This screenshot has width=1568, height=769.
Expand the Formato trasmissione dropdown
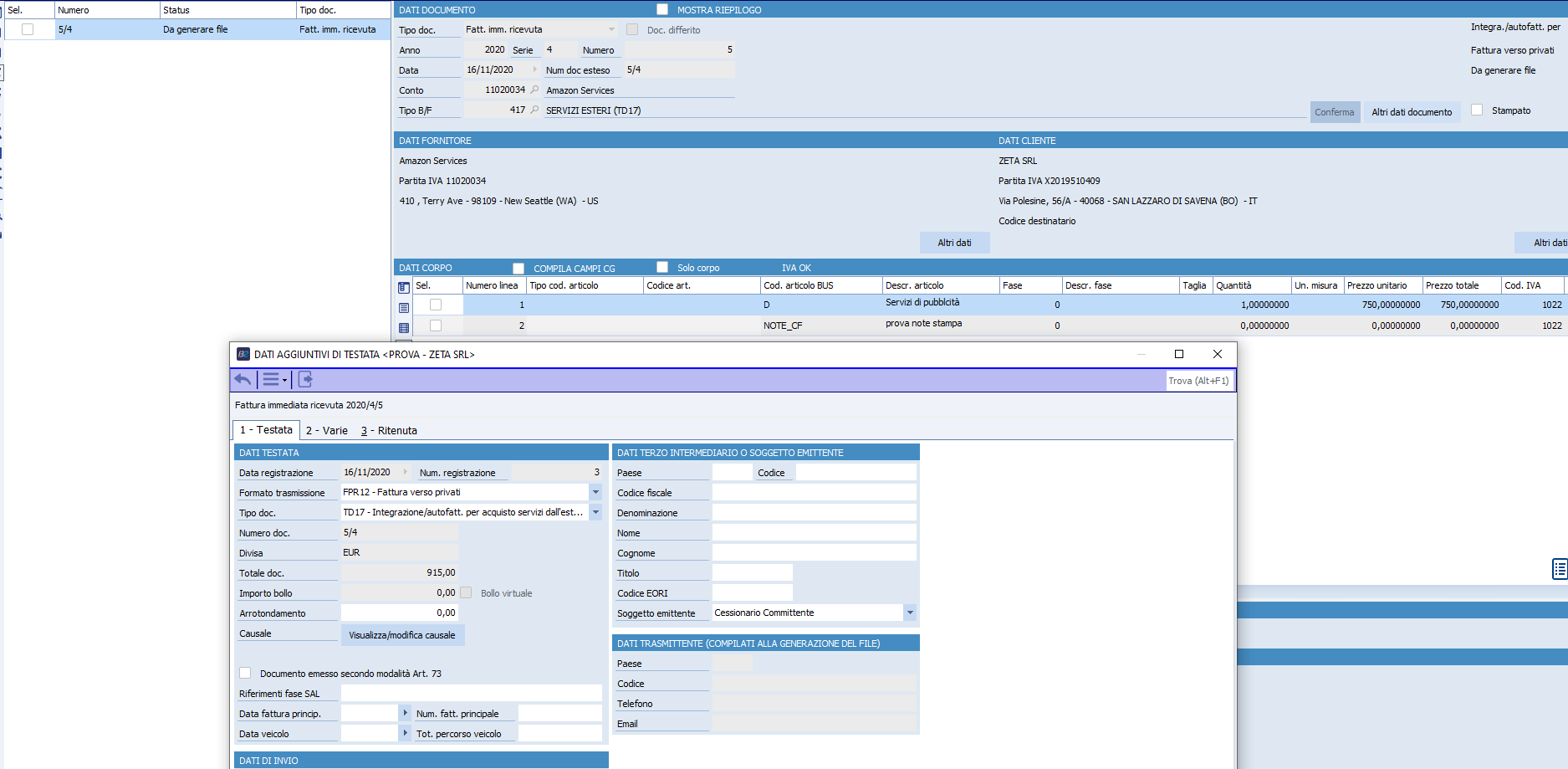[595, 492]
